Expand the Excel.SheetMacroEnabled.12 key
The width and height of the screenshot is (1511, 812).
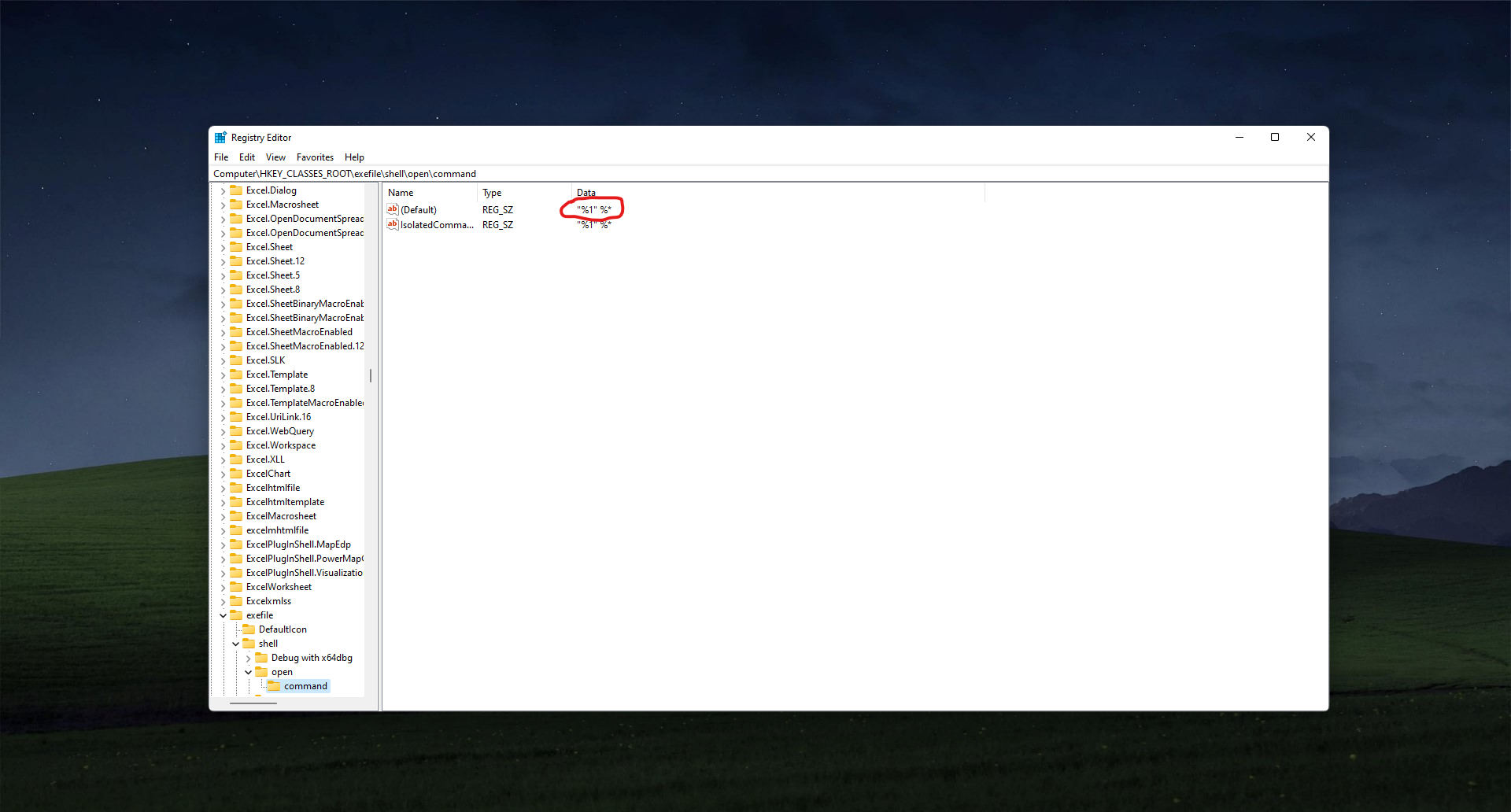[223, 347]
